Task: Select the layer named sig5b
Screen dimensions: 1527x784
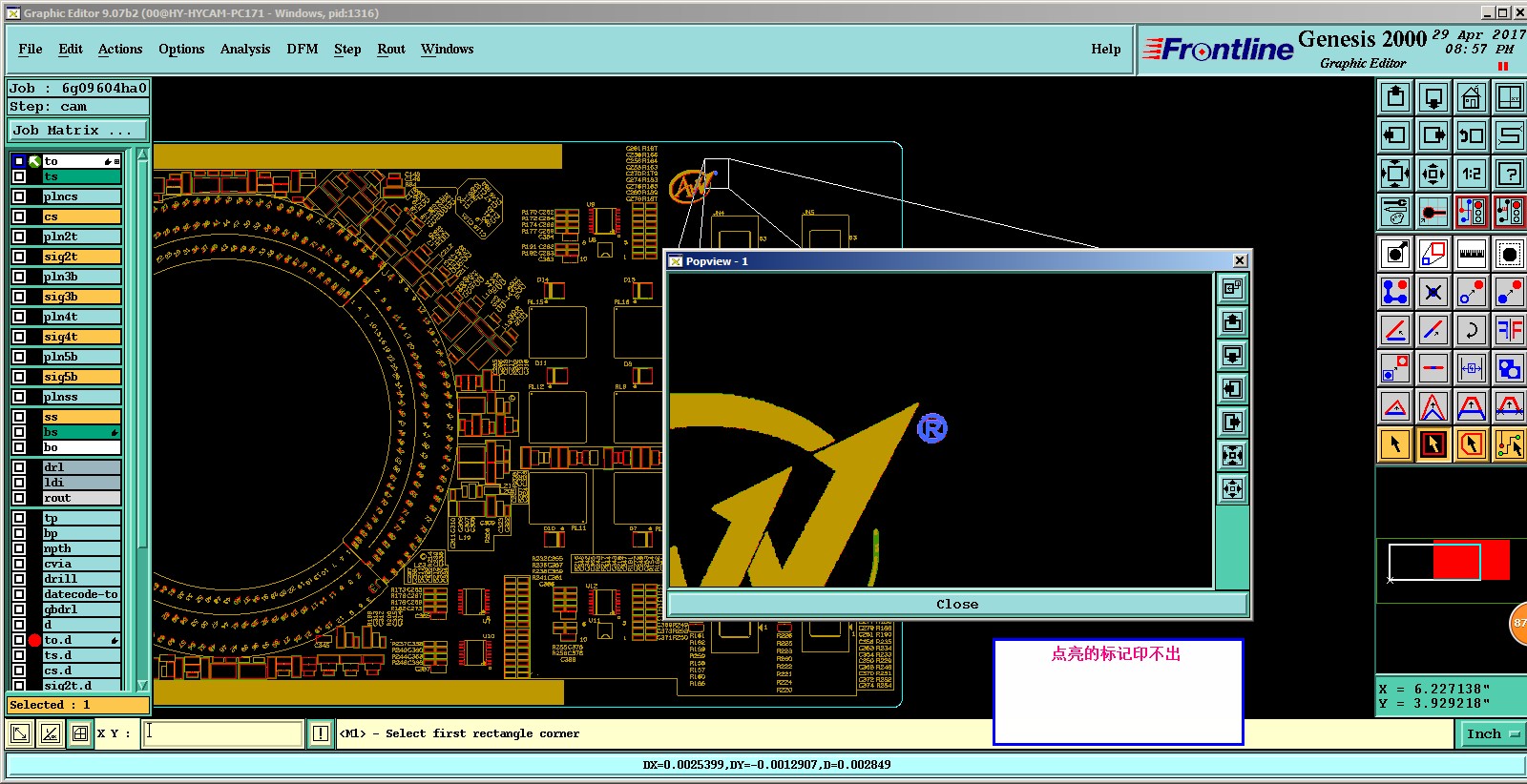Action: point(82,377)
